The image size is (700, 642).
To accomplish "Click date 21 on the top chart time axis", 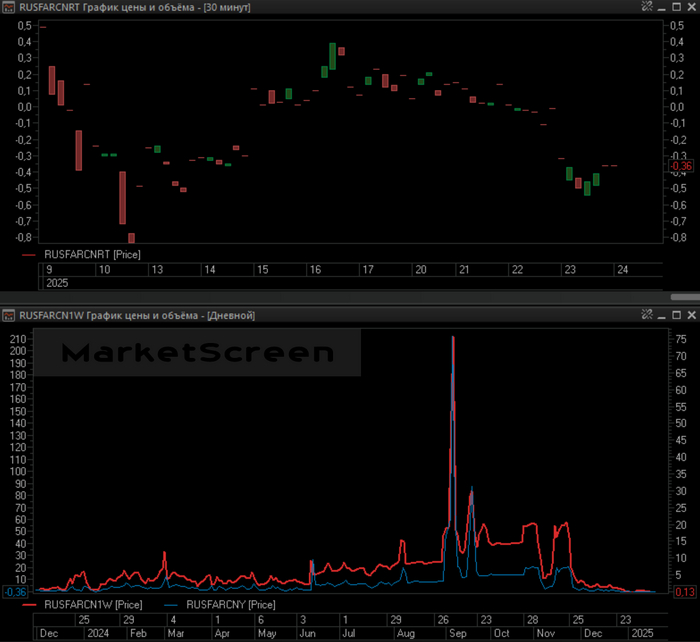I will 464,270.
